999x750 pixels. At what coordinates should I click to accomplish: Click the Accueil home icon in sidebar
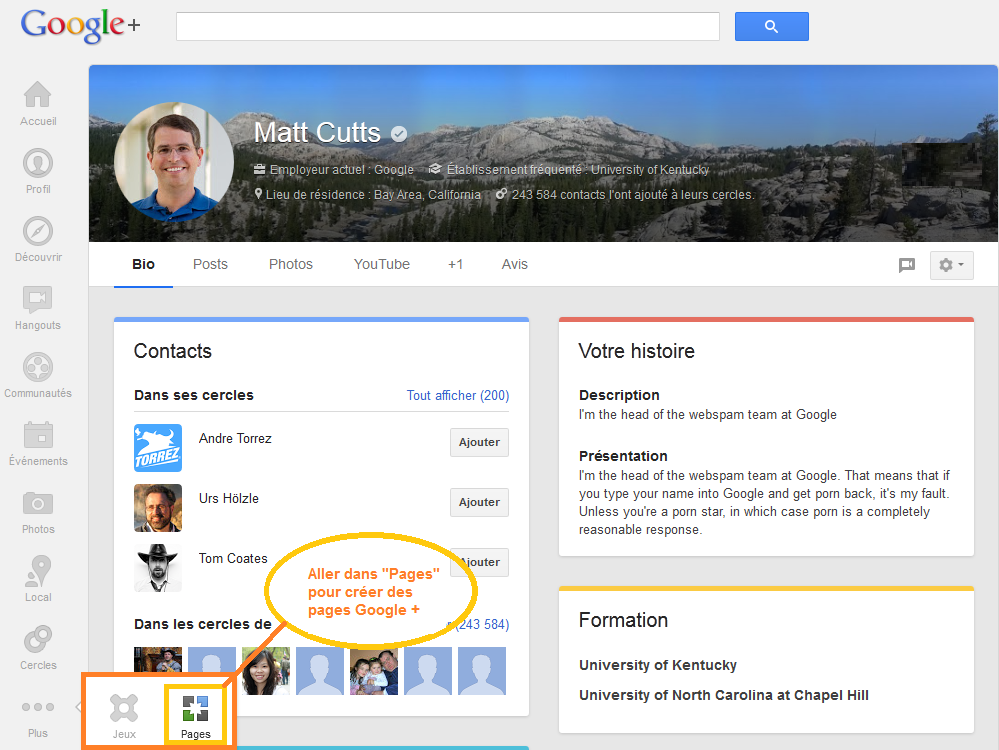(38, 96)
